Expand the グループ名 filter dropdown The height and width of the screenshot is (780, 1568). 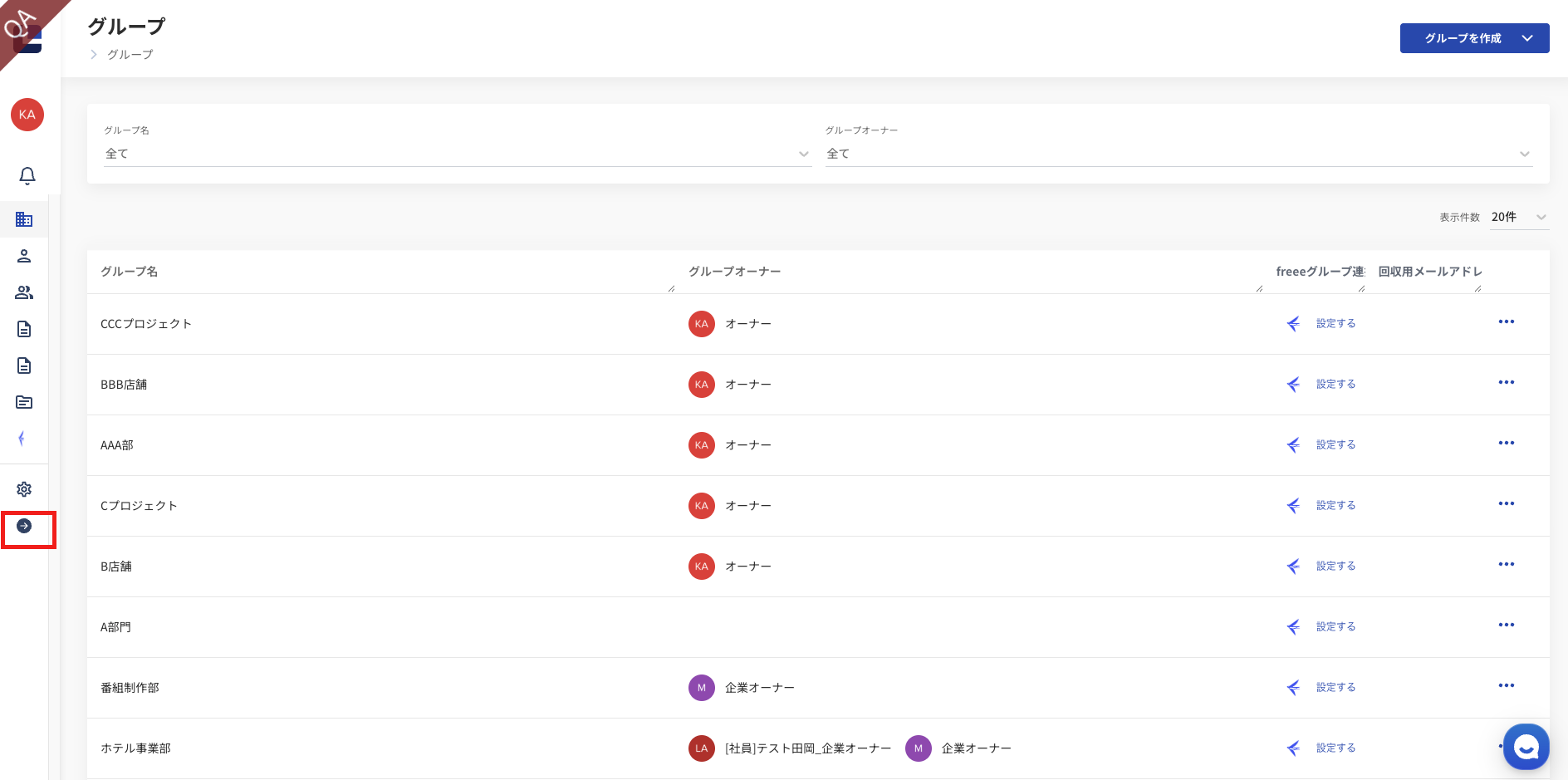click(x=457, y=154)
